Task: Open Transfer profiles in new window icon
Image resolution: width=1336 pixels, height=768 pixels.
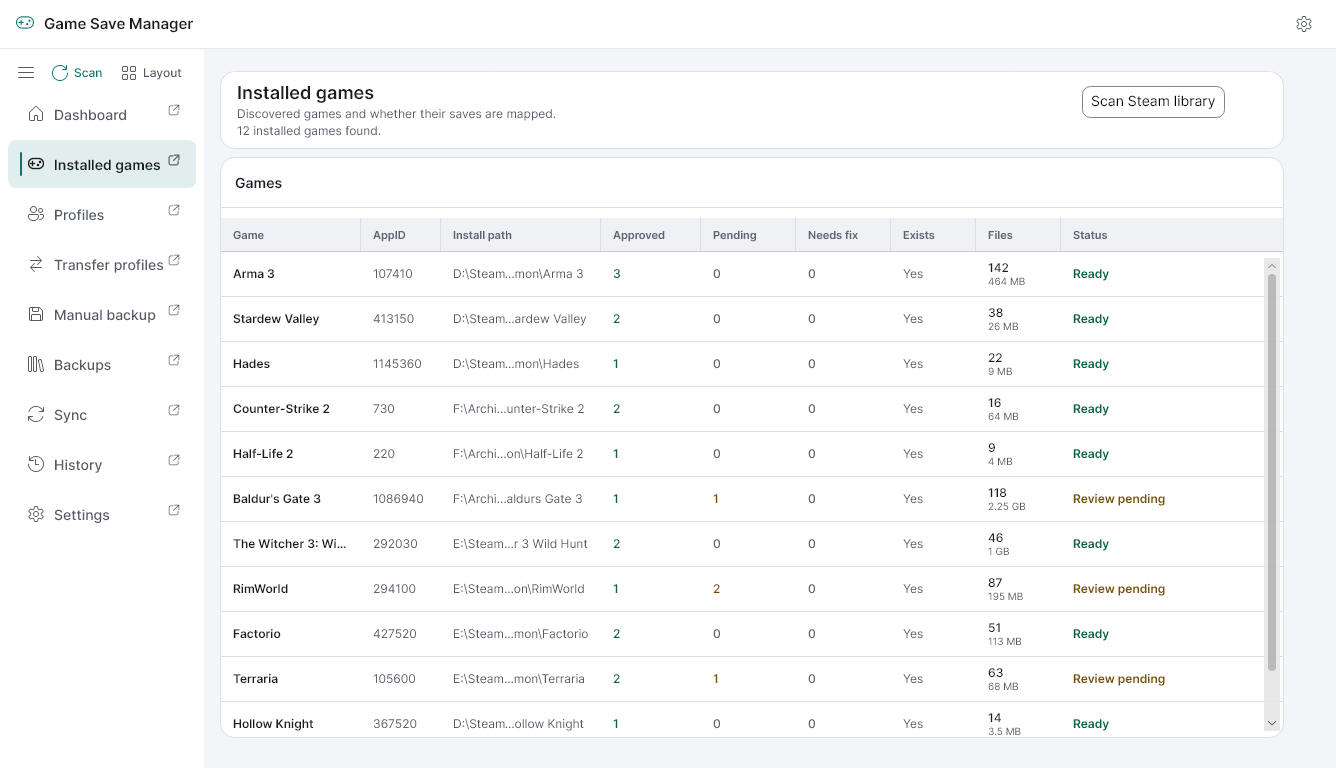Action: coord(174,260)
